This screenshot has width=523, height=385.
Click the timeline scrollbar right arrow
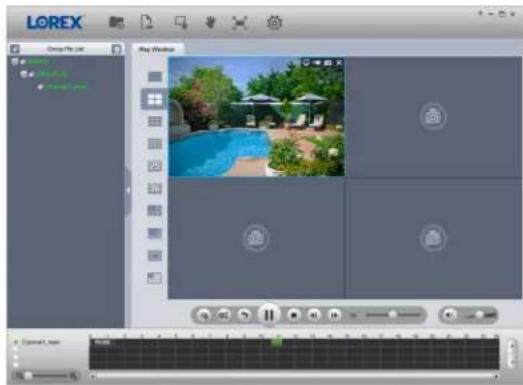pyautogui.click(x=496, y=376)
